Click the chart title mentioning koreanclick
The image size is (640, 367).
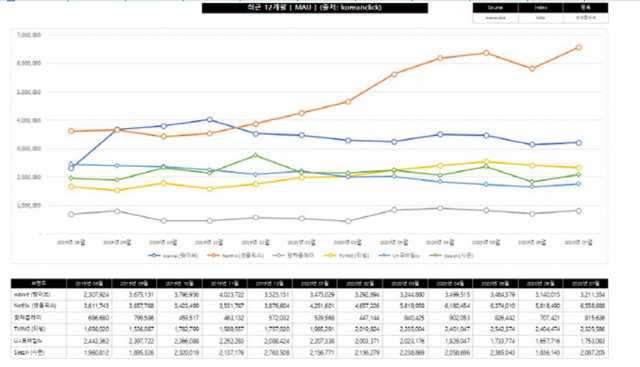tap(315, 8)
